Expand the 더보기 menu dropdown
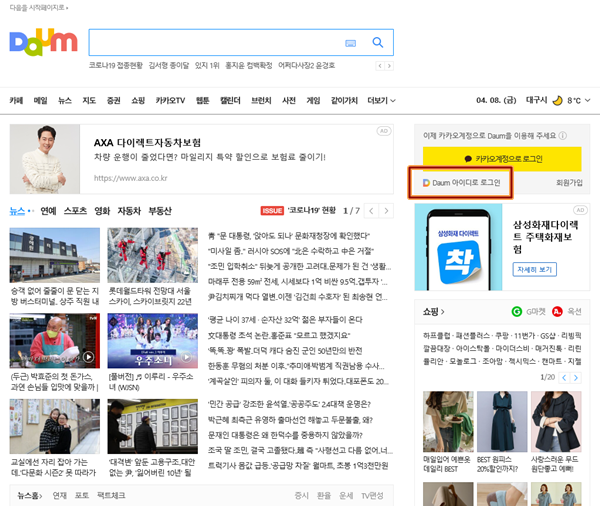The image size is (600, 506). tap(382, 100)
